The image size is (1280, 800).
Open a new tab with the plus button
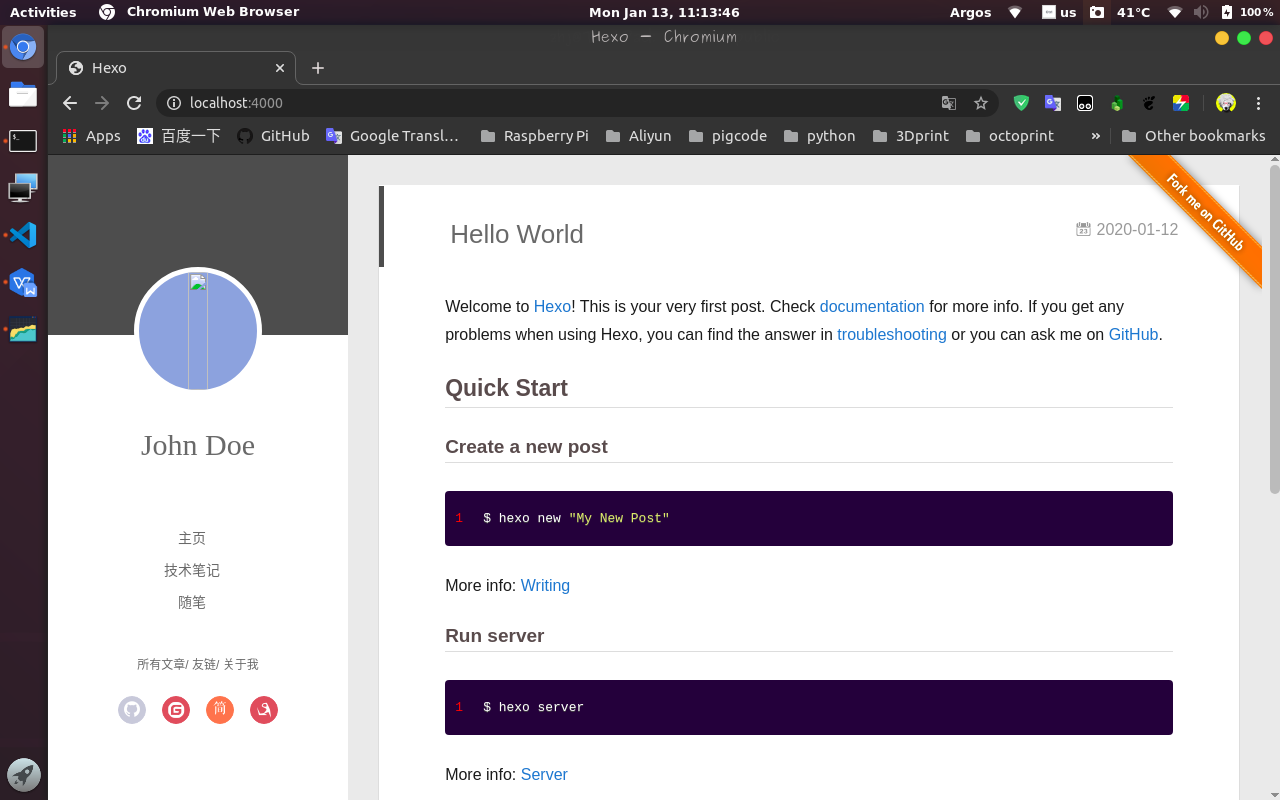point(318,68)
